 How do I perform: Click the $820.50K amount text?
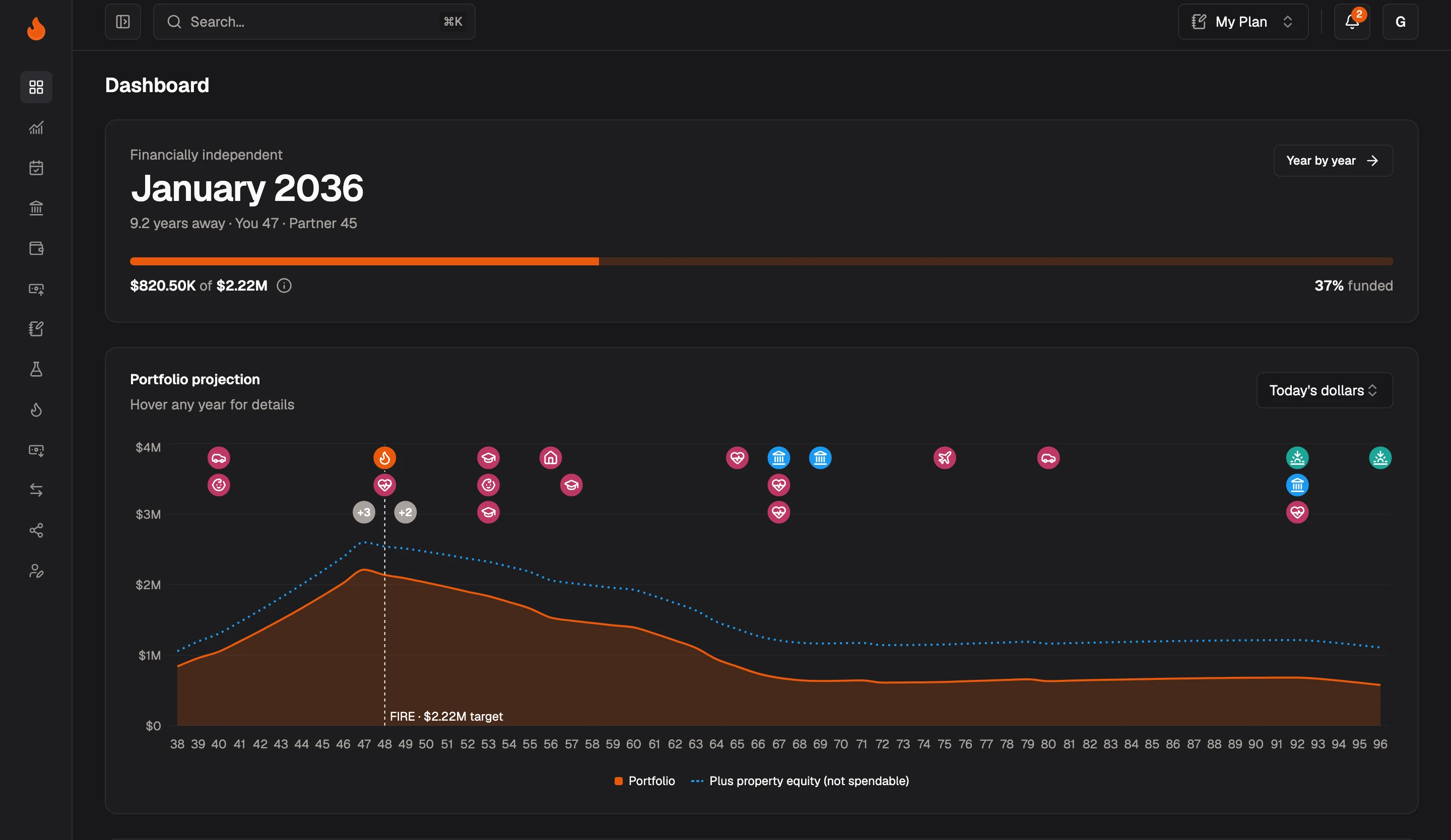163,286
